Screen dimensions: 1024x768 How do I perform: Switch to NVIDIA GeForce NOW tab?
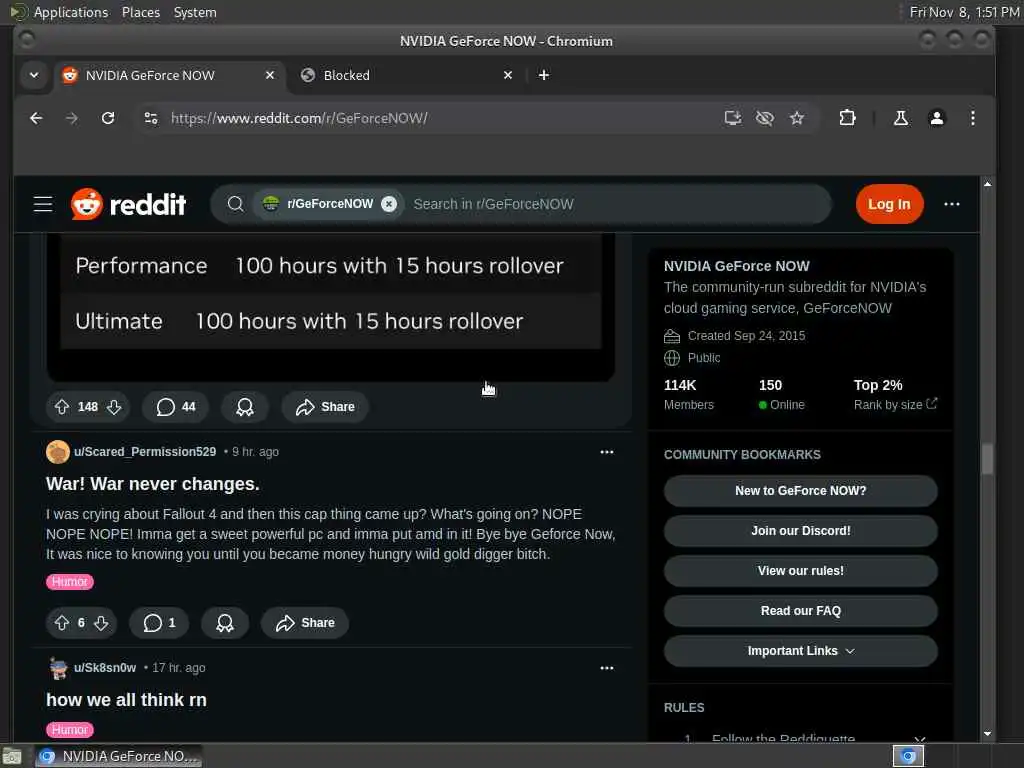[x=170, y=75]
